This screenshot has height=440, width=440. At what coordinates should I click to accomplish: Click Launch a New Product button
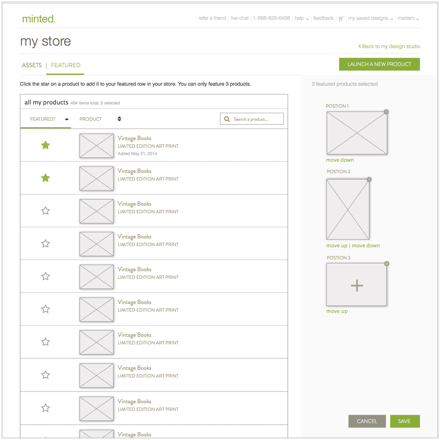(379, 64)
